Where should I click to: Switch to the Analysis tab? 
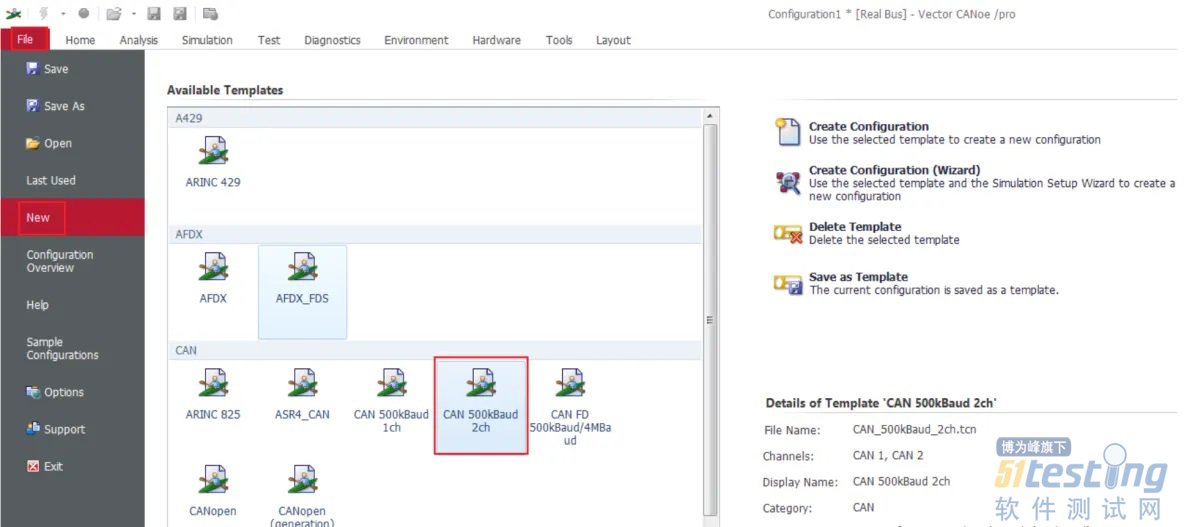pyautogui.click(x=139, y=40)
